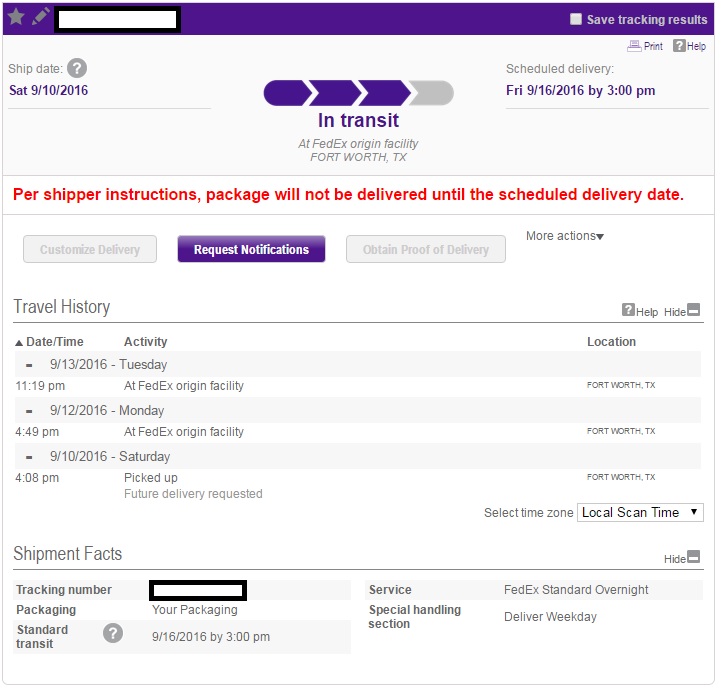Viewport: 723px width, 689px height.
Task: Click the FedEx Standard Overnight service value
Action: click(x=576, y=590)
